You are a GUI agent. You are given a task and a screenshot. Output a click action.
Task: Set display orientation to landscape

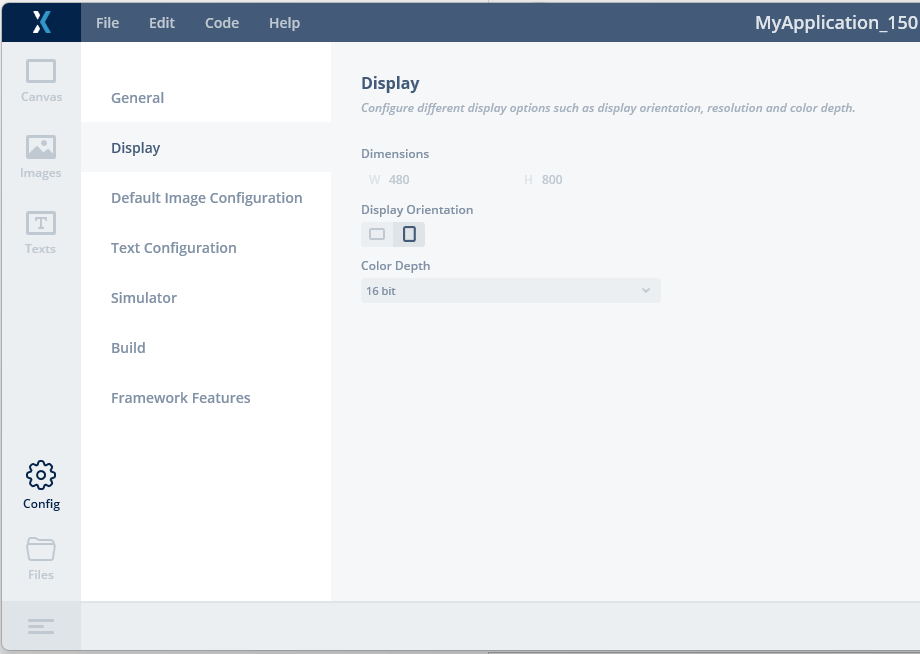pos(377,234)
